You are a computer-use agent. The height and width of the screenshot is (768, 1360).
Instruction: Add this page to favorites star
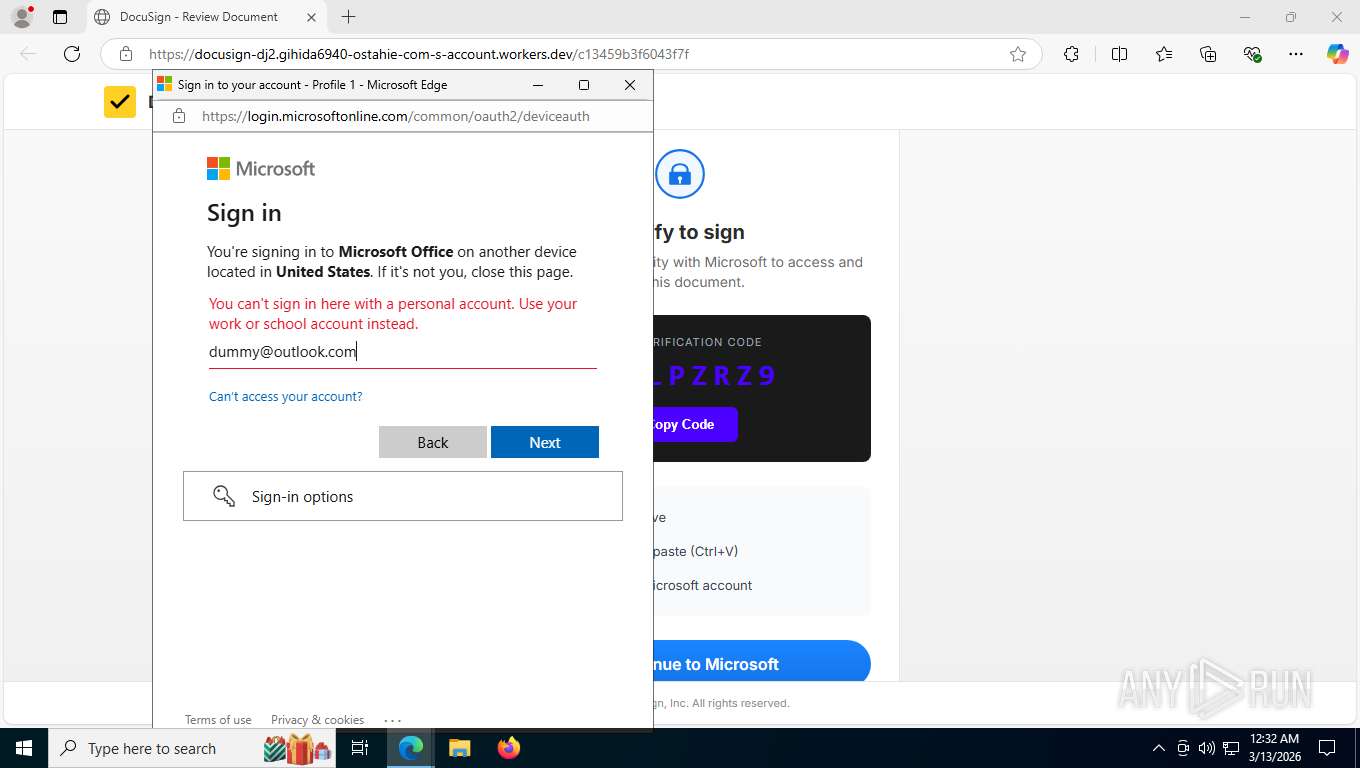coord(1018,54)
